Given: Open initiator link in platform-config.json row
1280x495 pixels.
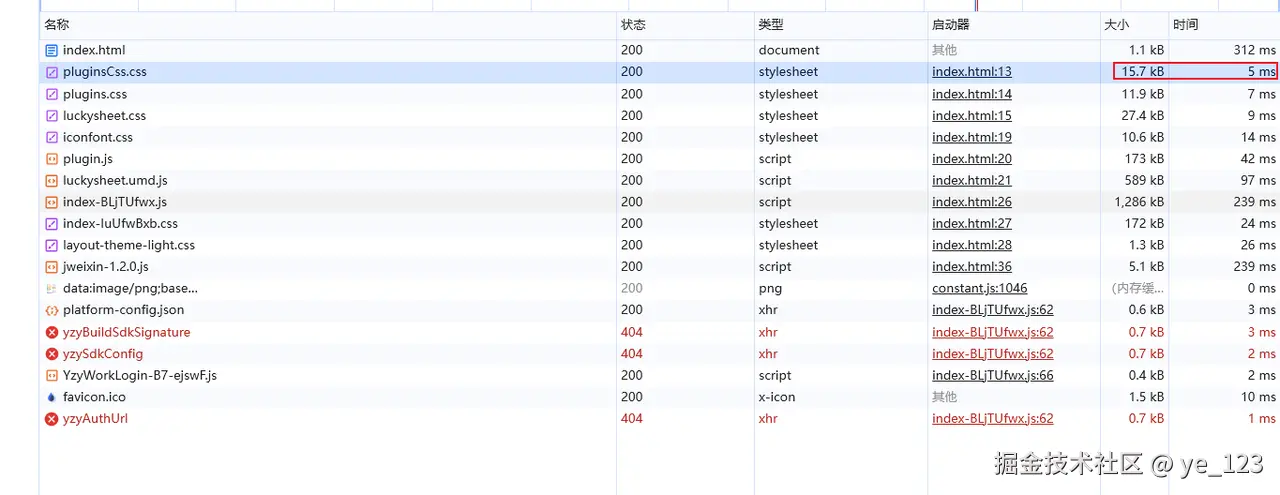Looking at the screenshot, I should (x=993, y=310).
